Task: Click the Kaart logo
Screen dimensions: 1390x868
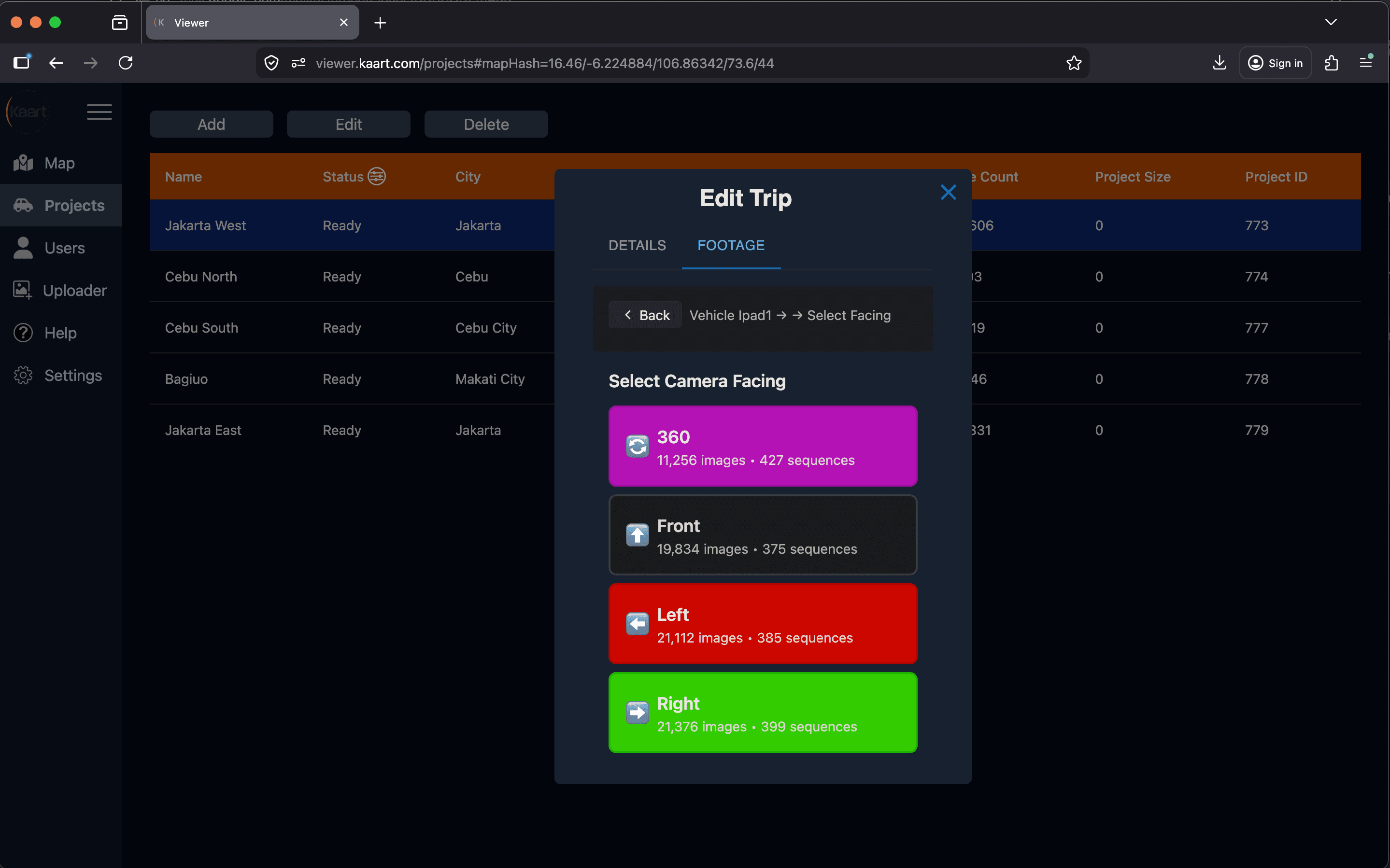Action: coord(27,112)
